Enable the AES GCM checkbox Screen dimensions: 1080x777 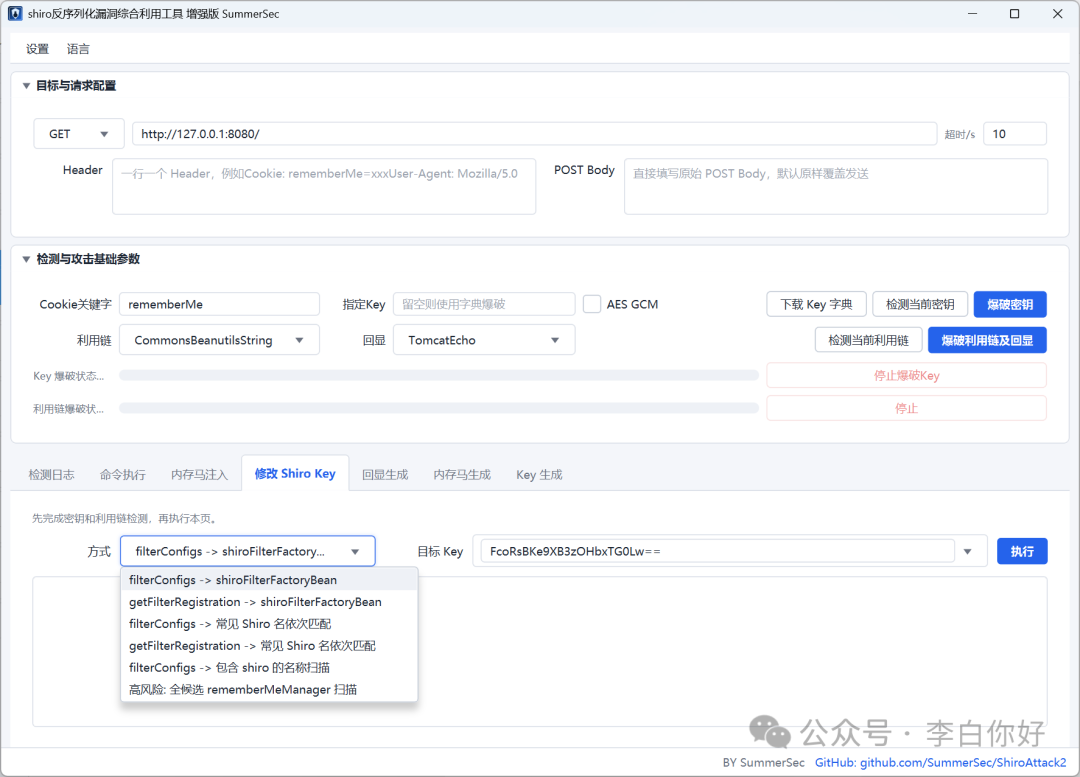click(592, 304)
